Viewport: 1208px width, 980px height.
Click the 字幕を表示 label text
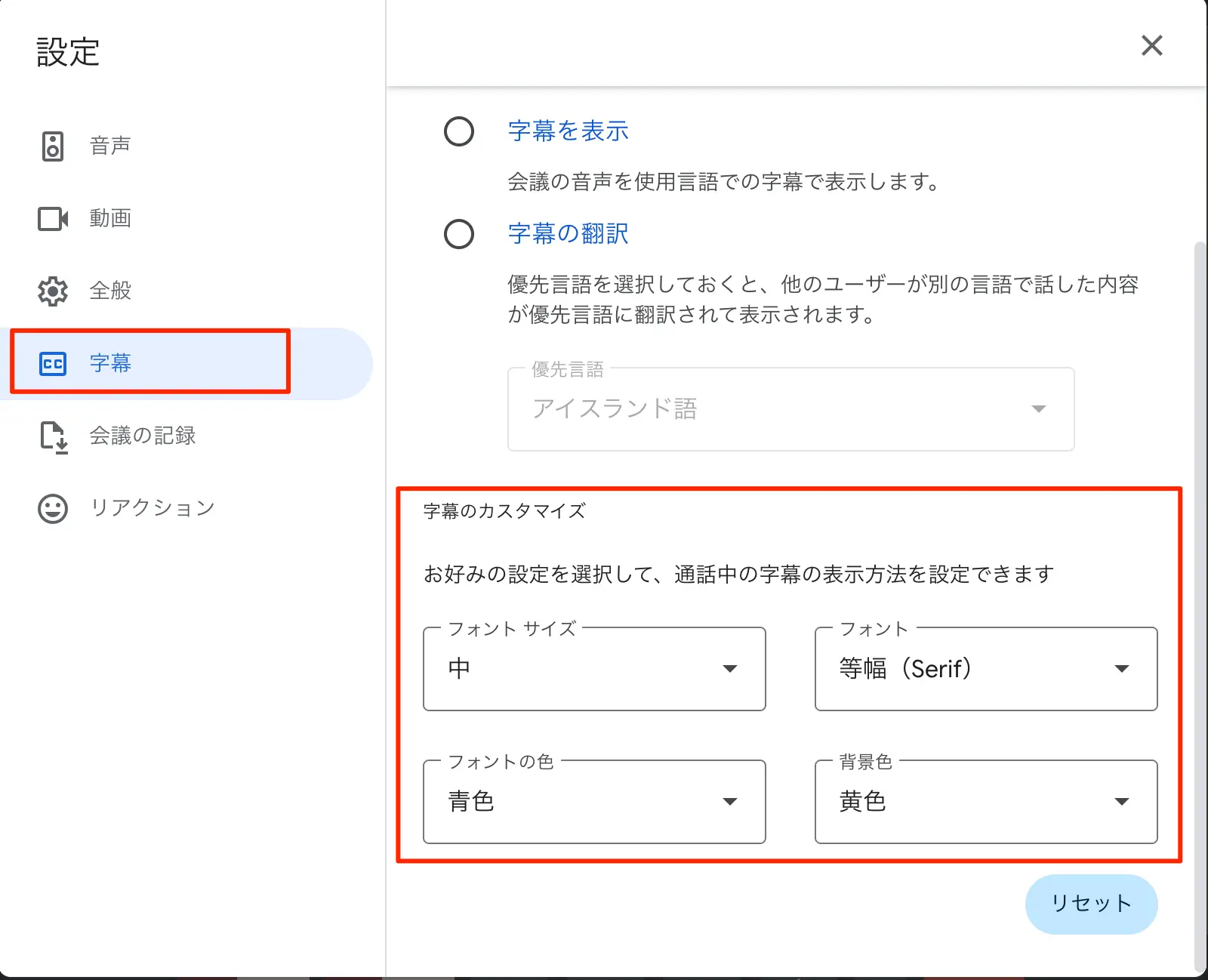(x=568, y=131)
